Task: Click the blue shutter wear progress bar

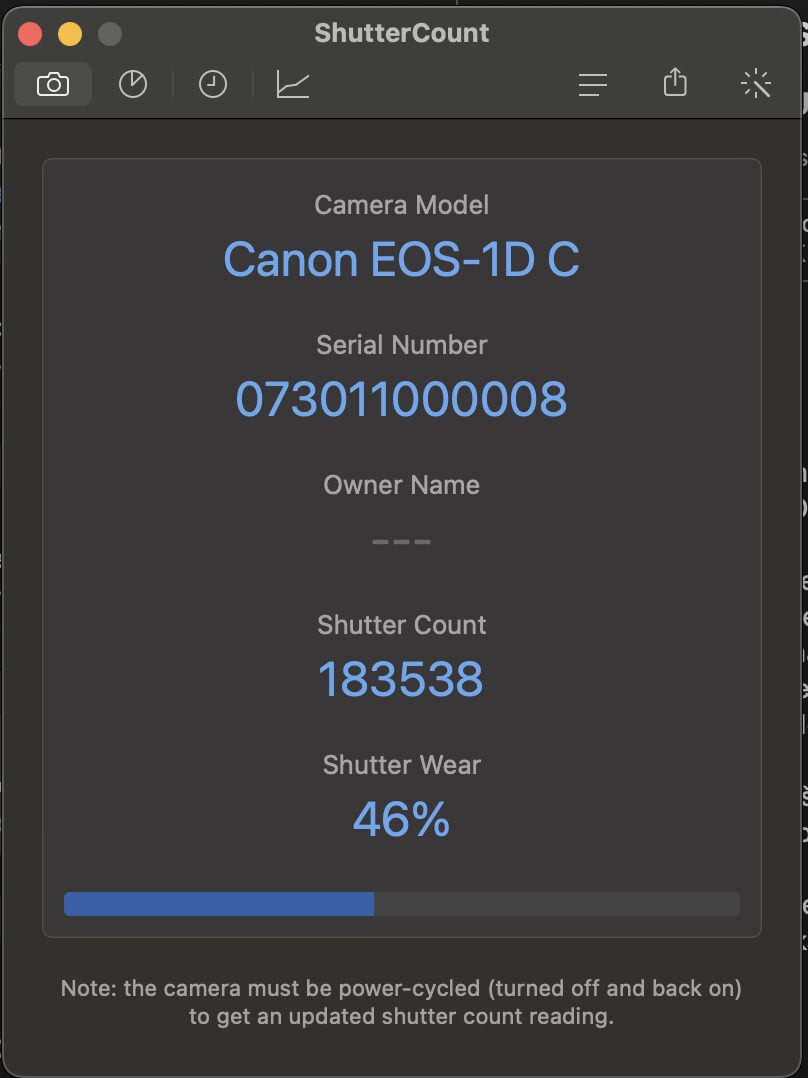Action: (219, 904)
